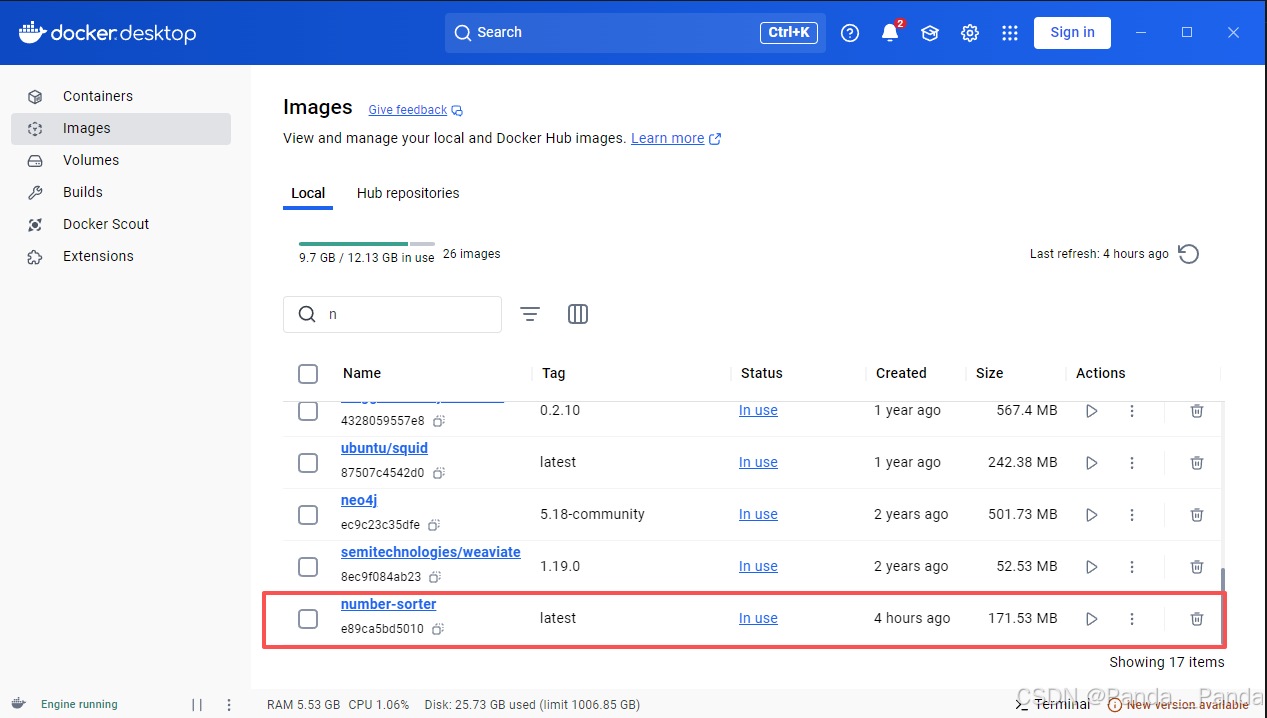The width and height of the screenshot is (1267, 718).
Task: Go to Containers in sidebar
Action: 121,96
